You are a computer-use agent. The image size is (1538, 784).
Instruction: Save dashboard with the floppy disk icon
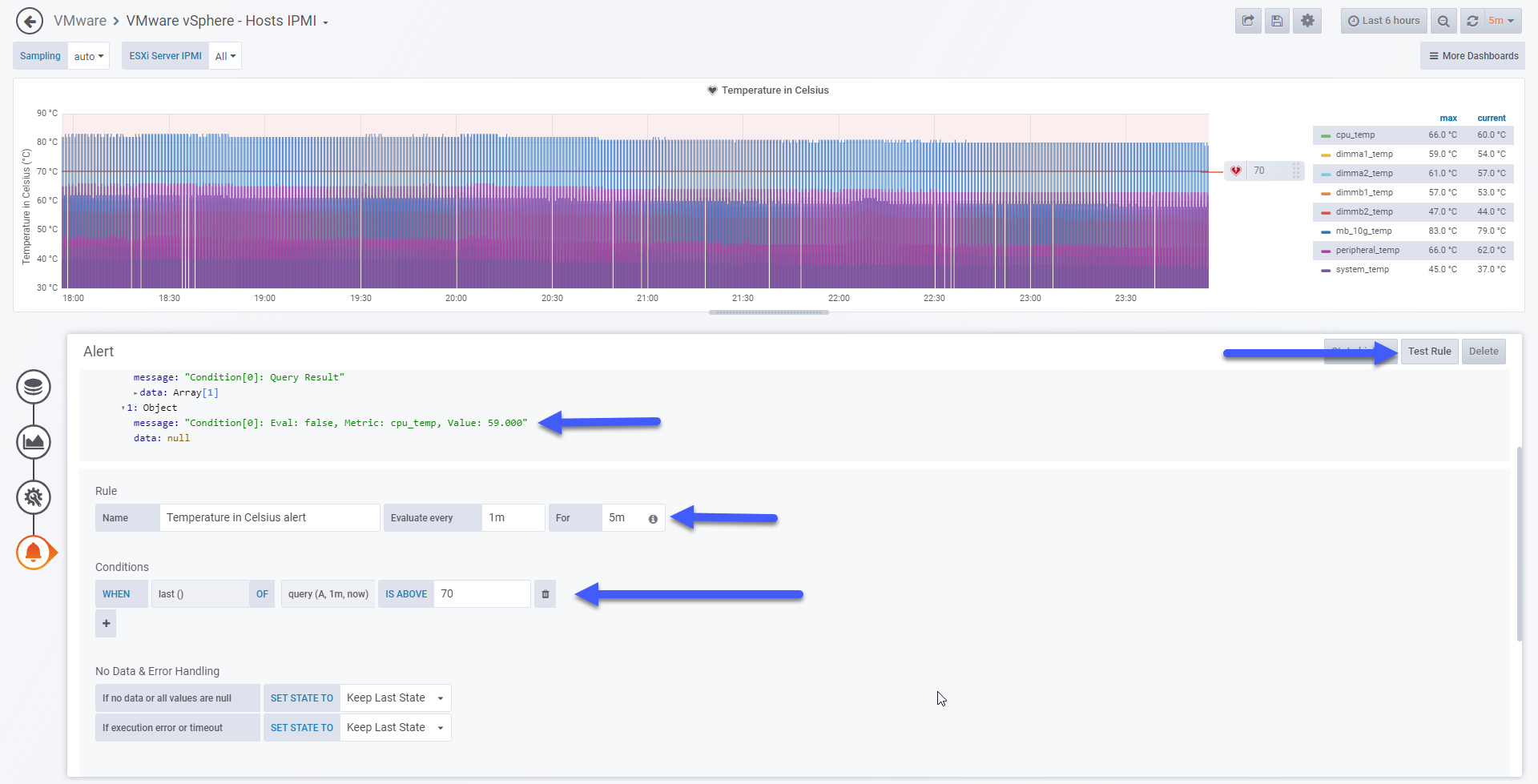click(x=1277, y=21)
